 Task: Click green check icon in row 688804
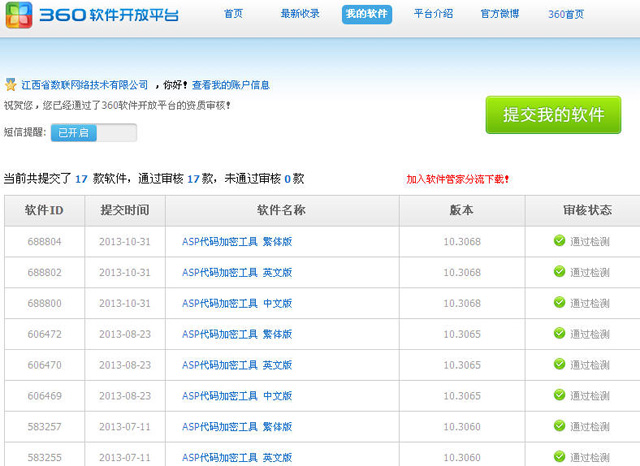pos(559,241)
